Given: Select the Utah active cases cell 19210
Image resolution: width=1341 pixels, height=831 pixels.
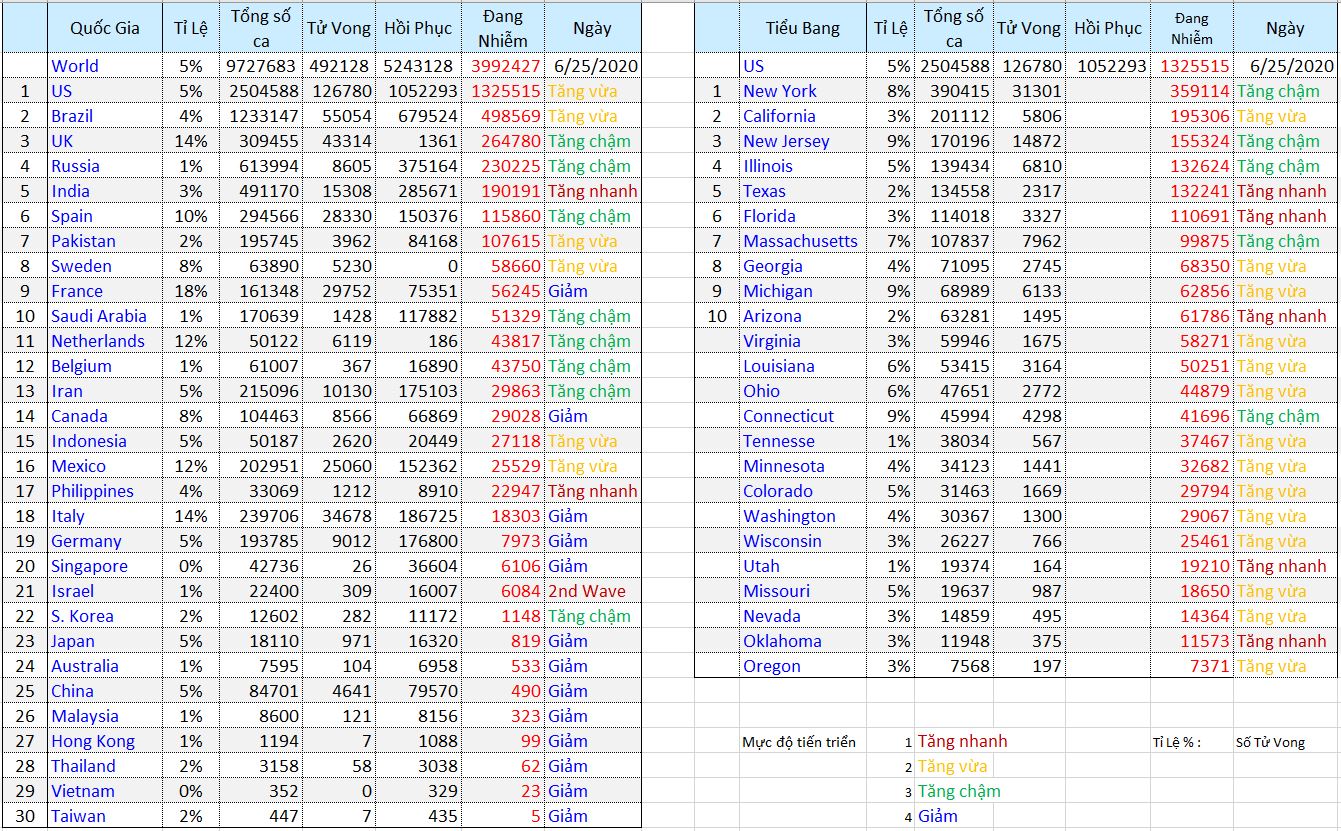Looking at the screenshot, I should coord(1193,566).
